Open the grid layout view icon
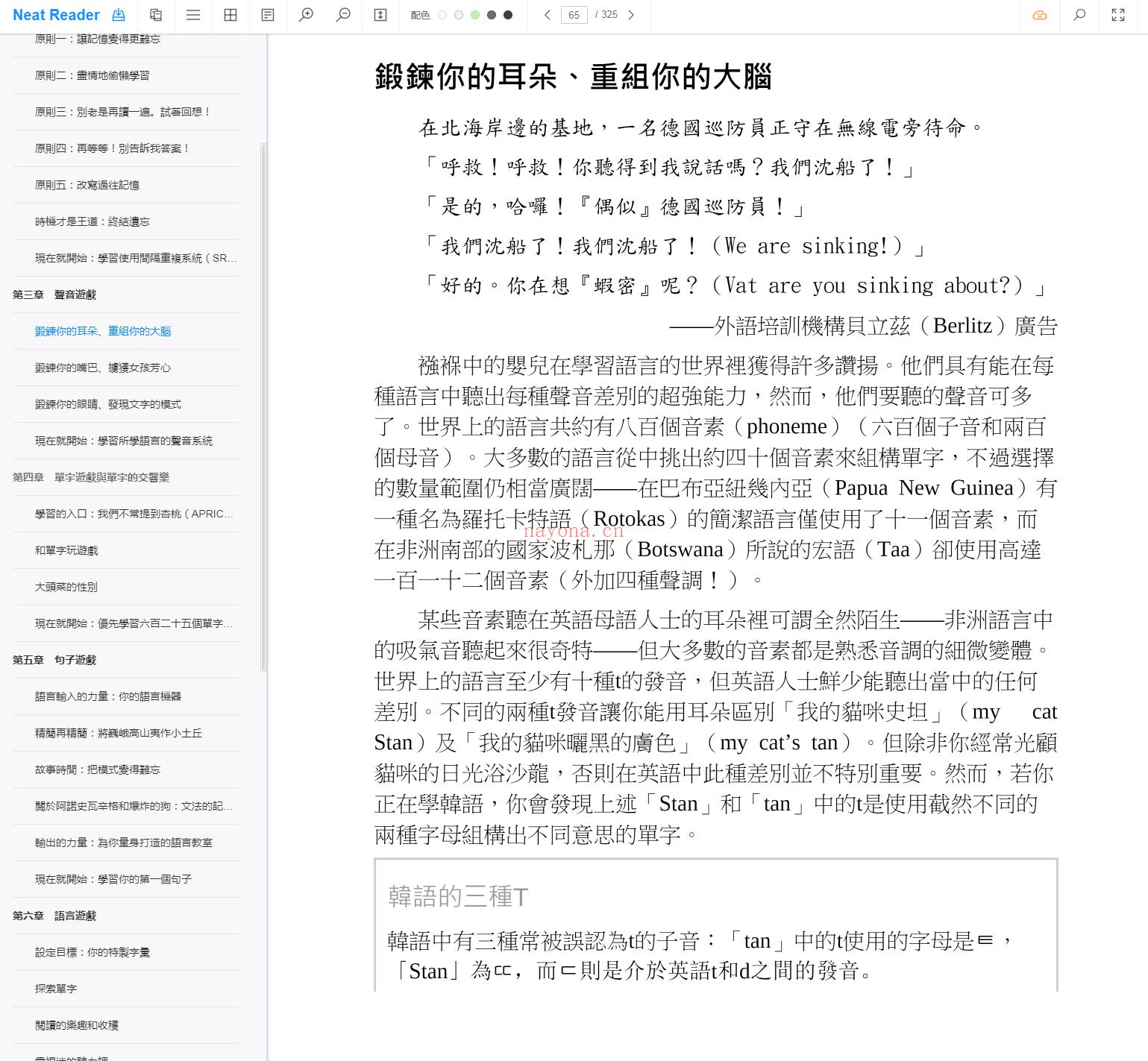Viewport: 1148px width, 1061px height. [230, 15]
